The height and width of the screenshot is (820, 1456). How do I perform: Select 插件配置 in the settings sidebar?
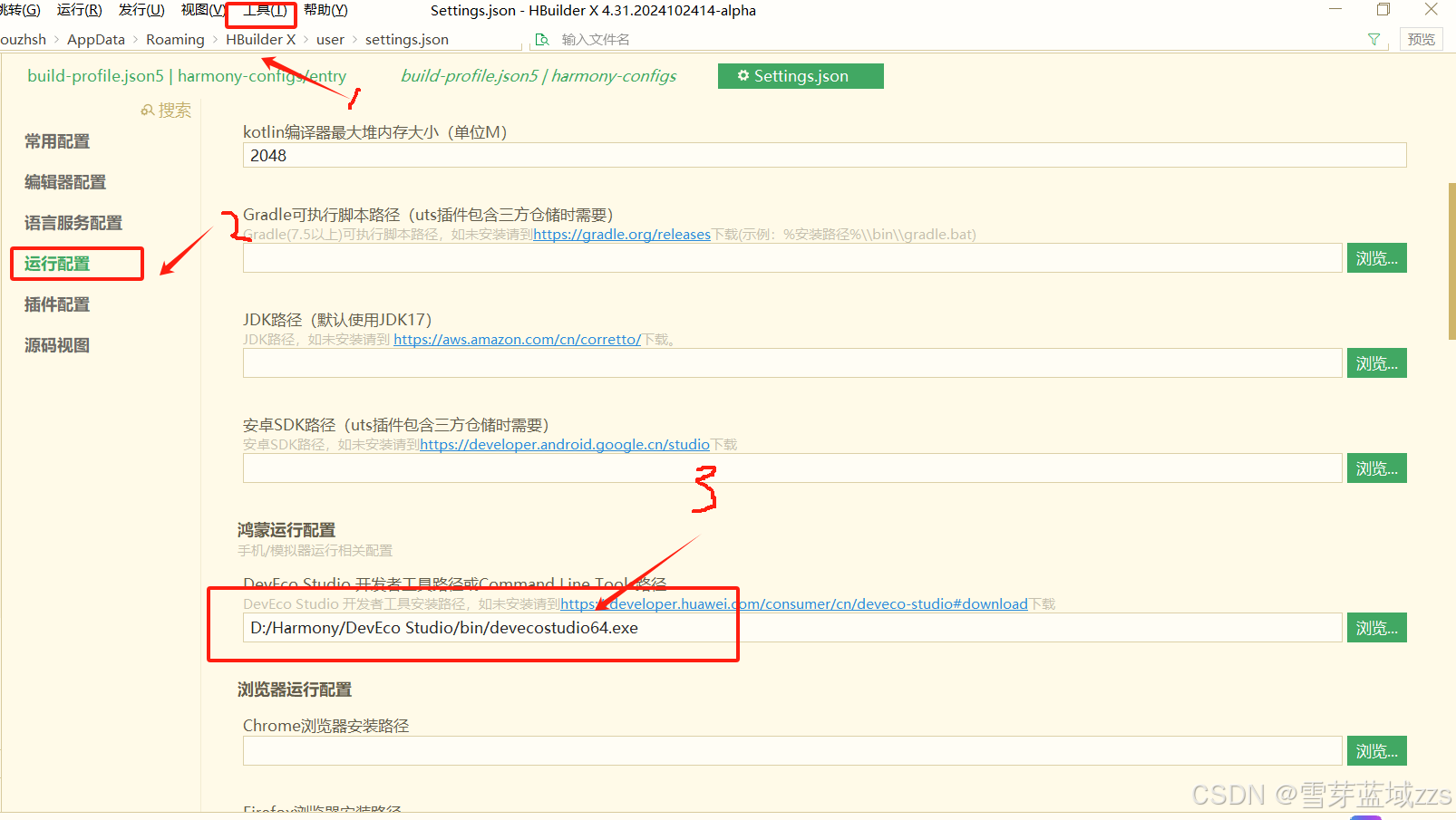(57, 304)
